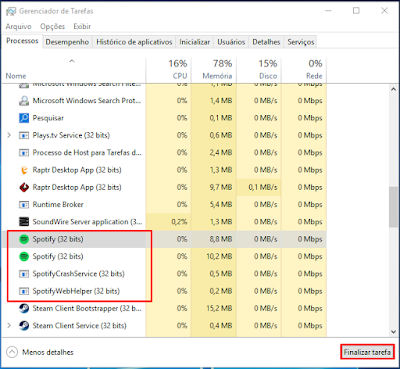Click the 0,1 MB/s disk value

[263, 187]
